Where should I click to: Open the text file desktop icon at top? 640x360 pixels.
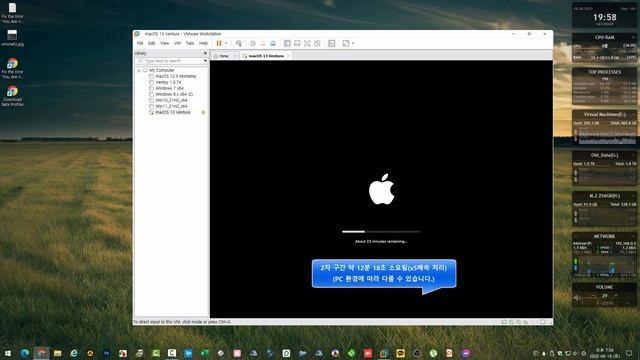point(12,13)
